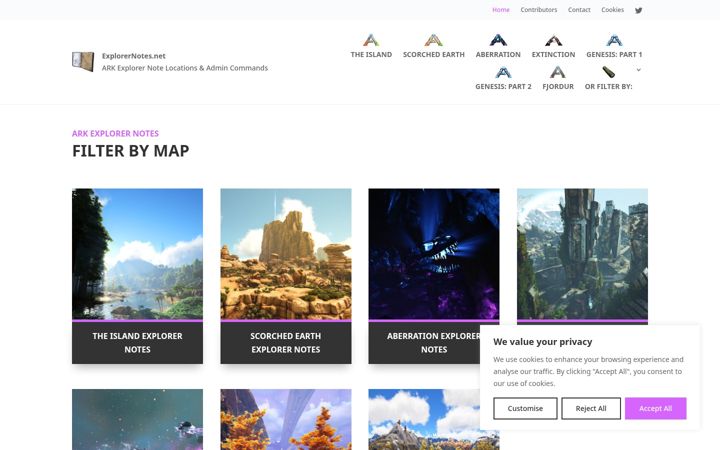Open the Contributors page
Screen dimensions: 720x450
539,10
